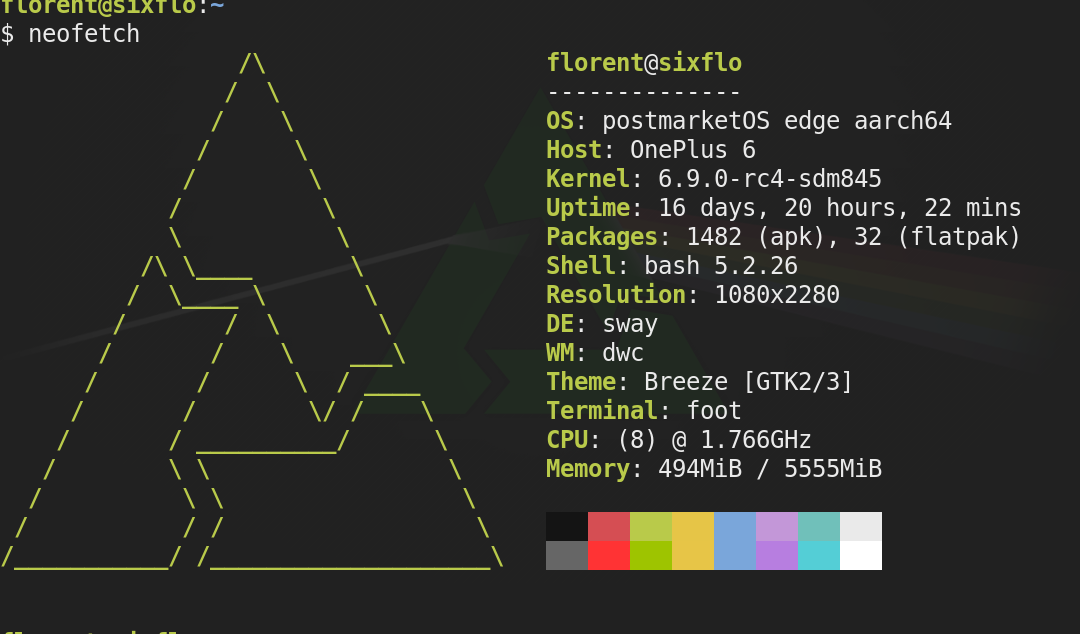Click the saturated violet color block
Image resolution: width=1080 pixels, height=634 pixels.
tap(777, 555)
